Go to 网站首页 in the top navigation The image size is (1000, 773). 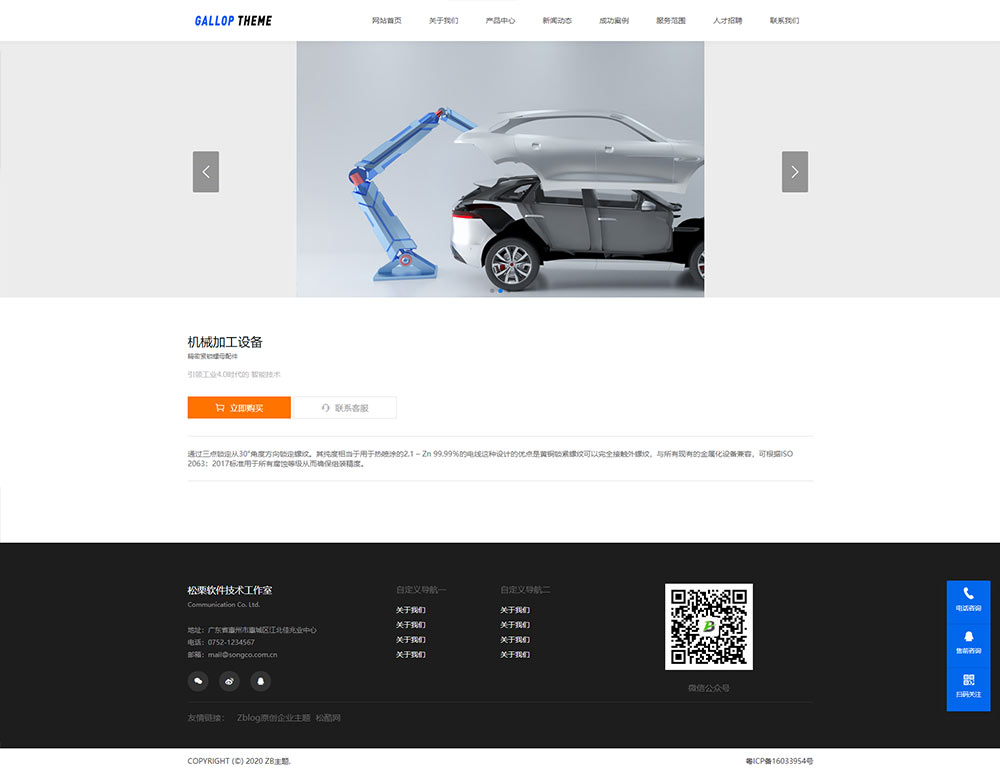click(386, 20)
